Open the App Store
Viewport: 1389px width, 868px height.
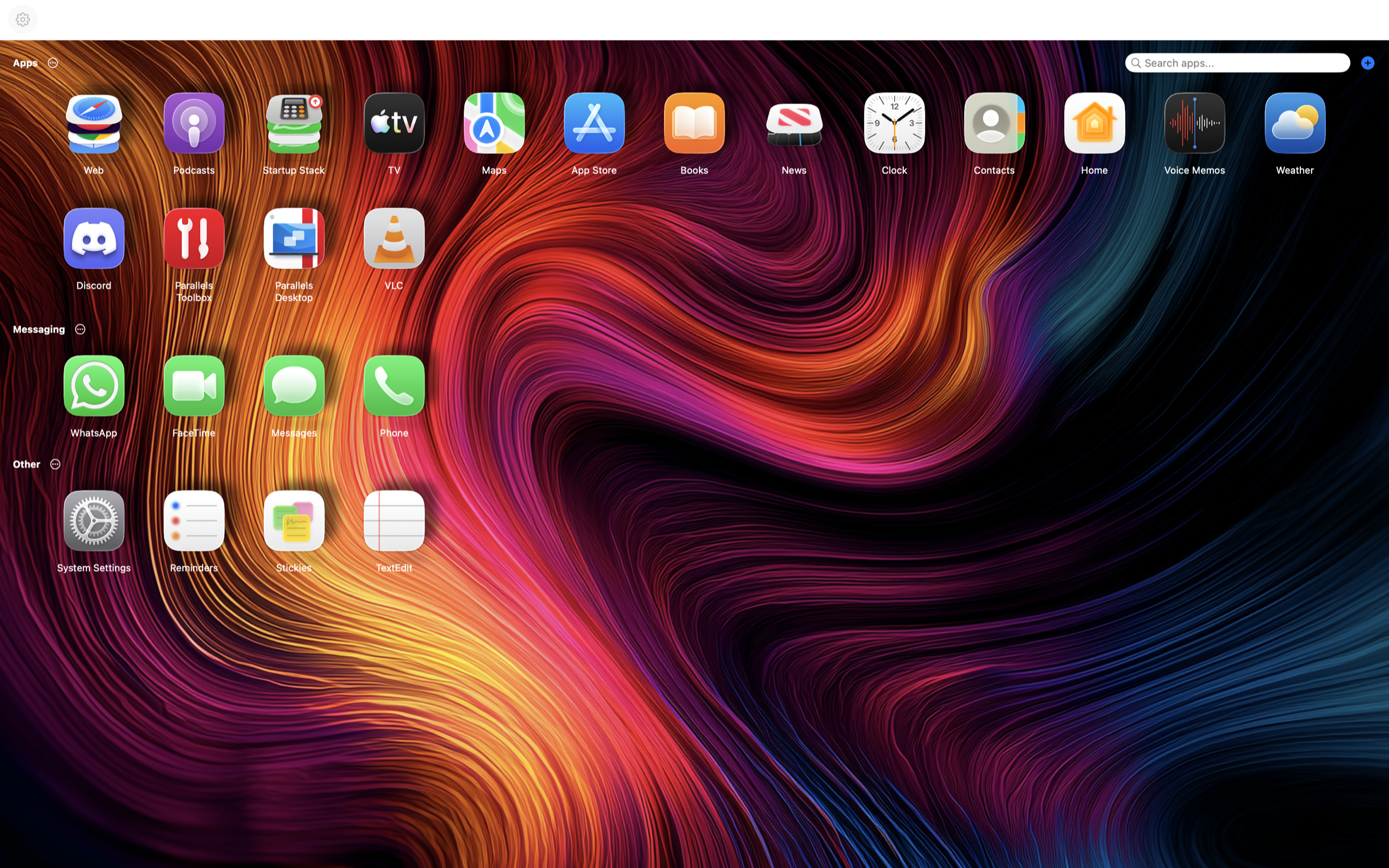click(x=594, y=123)
